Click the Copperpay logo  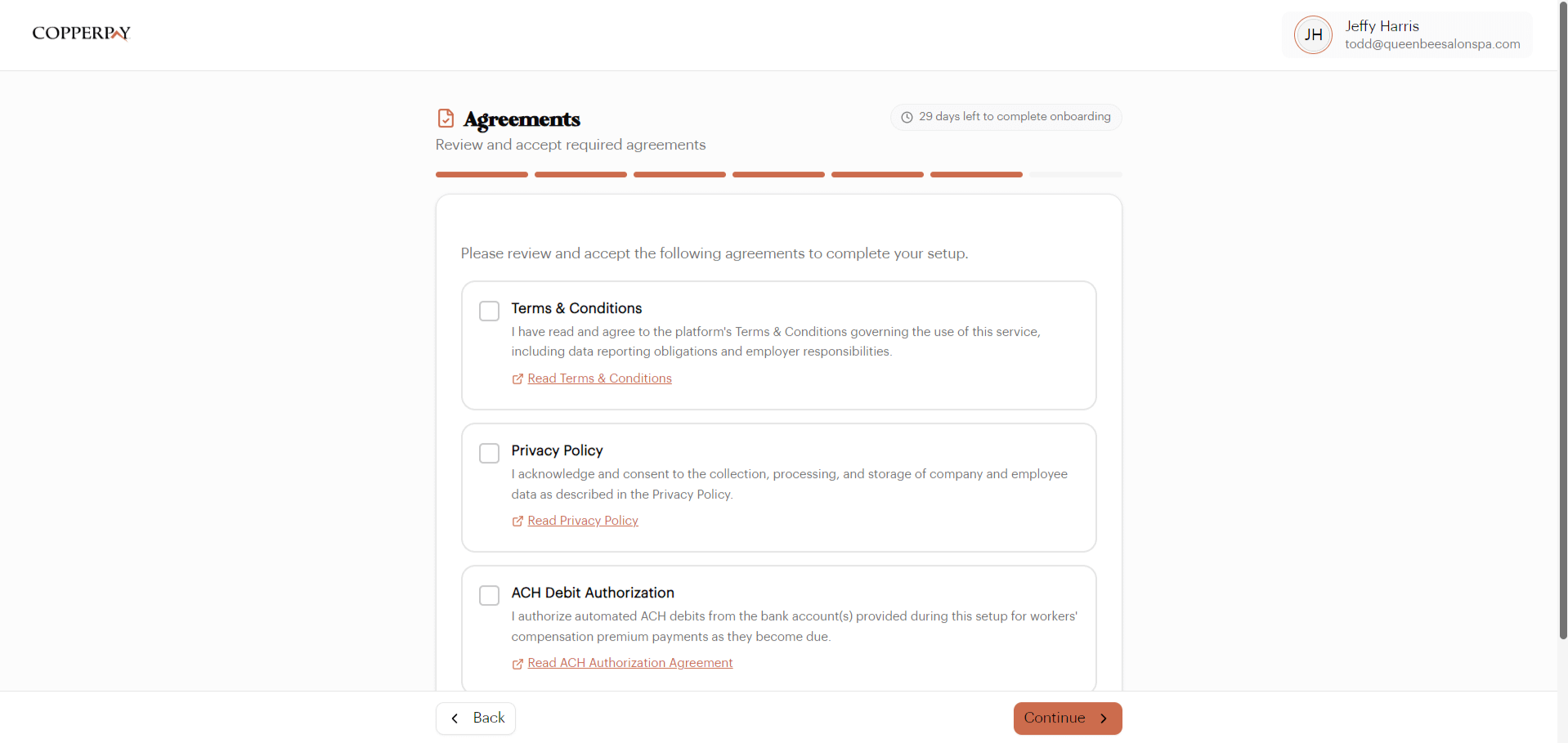click(80, 33)
